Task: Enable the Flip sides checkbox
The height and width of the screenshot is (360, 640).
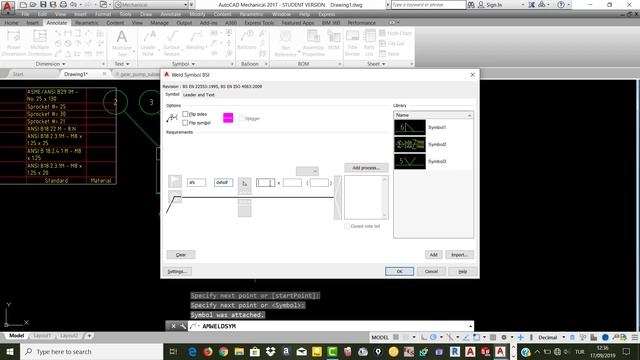Action: pos(185,114)
